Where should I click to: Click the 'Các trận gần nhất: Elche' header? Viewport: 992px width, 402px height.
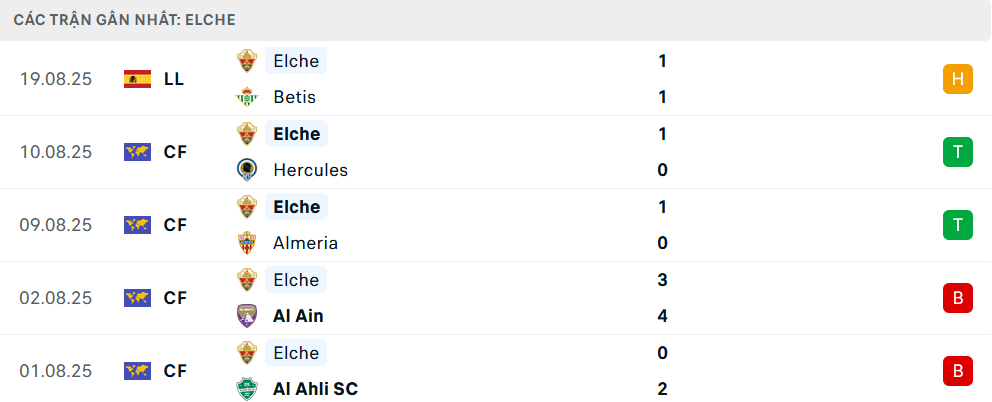click(x=125, y=20)
